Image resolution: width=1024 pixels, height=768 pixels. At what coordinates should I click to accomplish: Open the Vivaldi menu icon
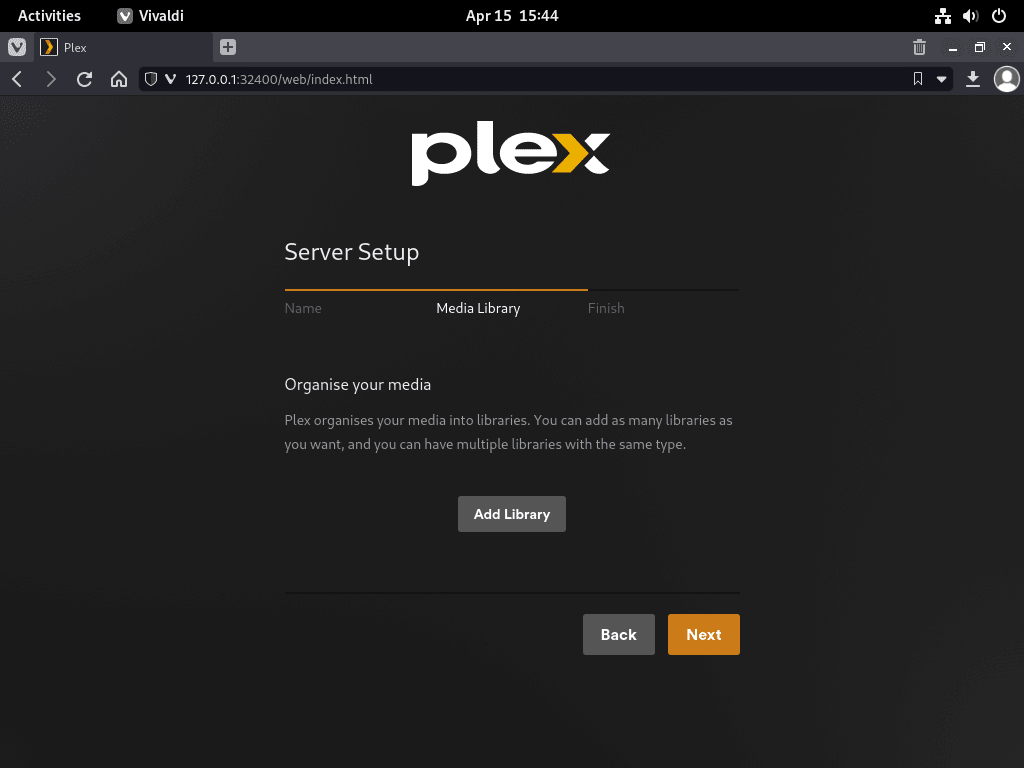17,47
